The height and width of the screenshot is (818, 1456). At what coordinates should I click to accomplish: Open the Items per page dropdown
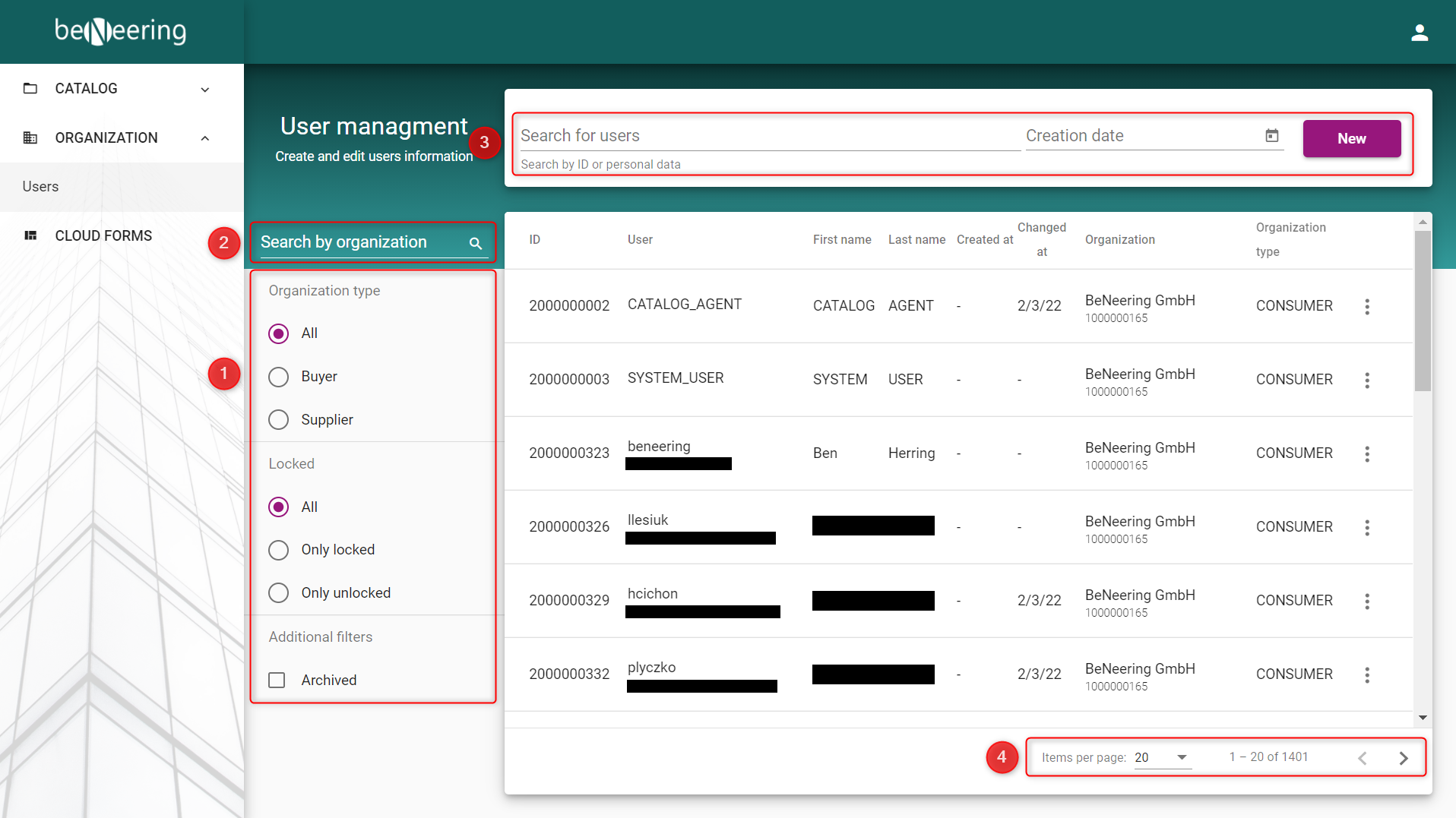[x=1162, y=757]
